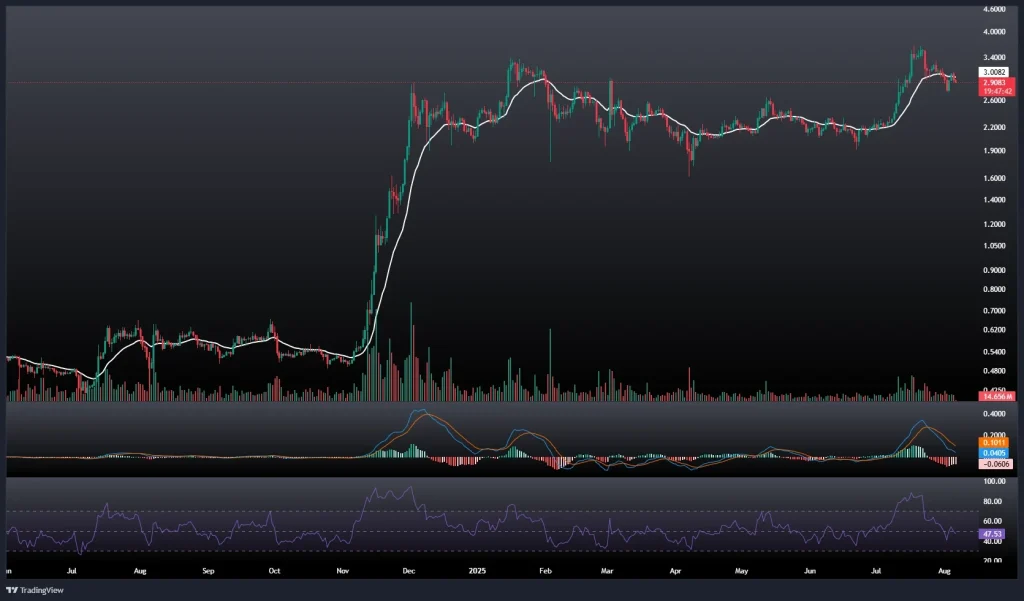Click the 0.4000 level on MACD scale
Screen dimensions: 1024x601
(x=995, y=413)
